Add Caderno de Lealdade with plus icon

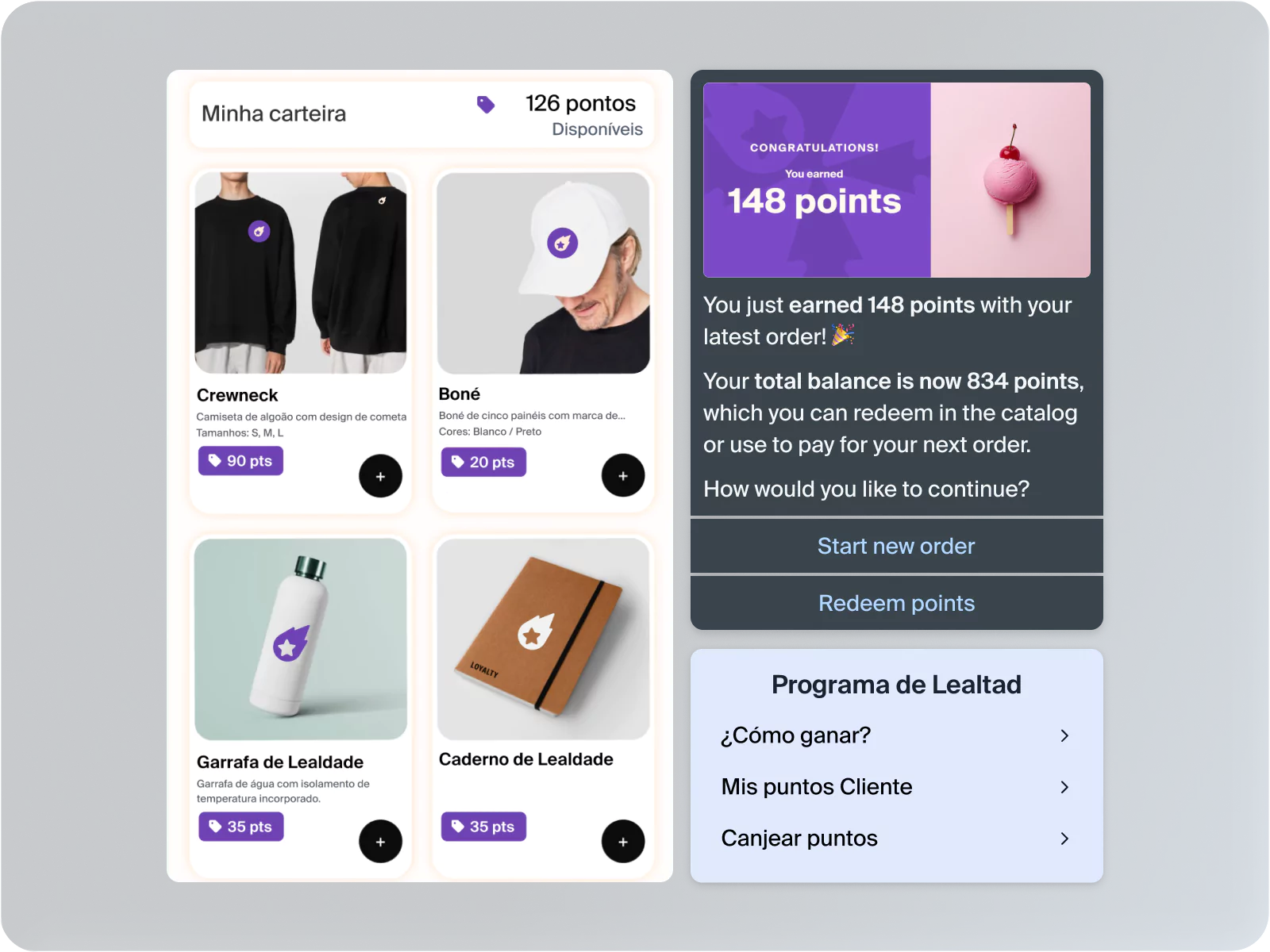tap(623, 841)
